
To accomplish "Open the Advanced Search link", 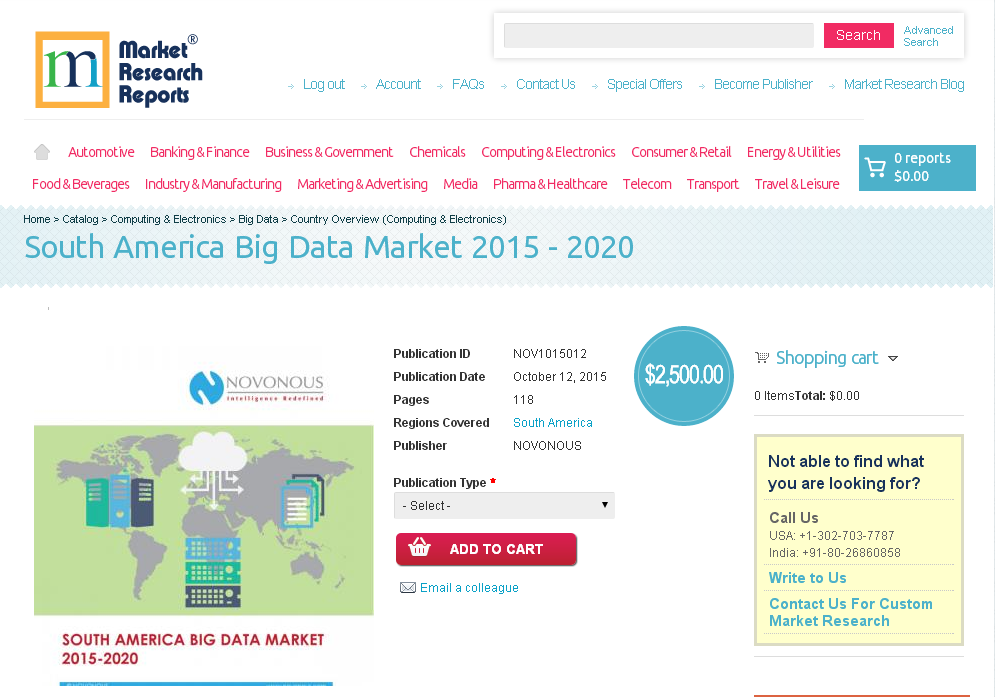I will pos(927,36).
